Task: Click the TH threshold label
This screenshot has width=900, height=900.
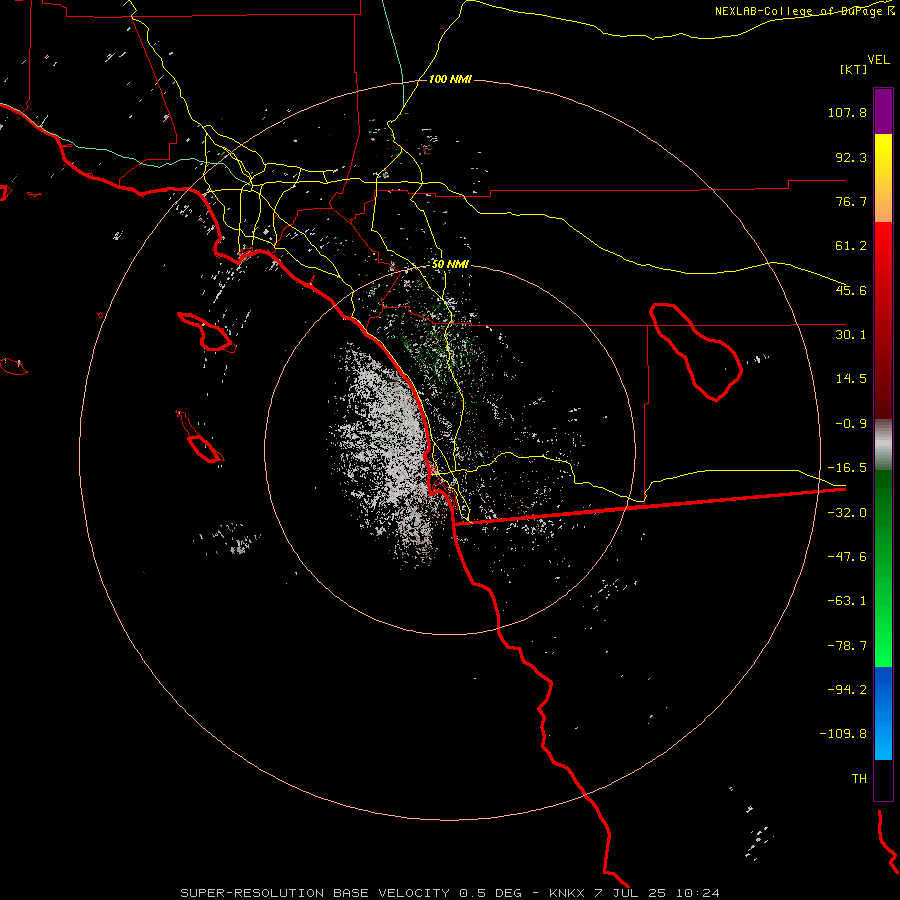Action: (x=859, y=778)
